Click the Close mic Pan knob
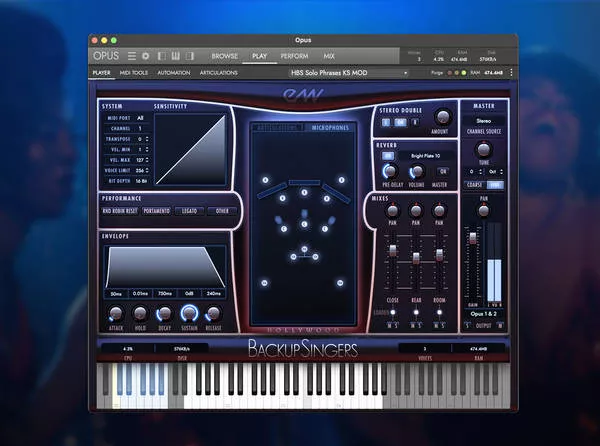The width and height of the screenshot is (600, 446). [x=392, y=211]
